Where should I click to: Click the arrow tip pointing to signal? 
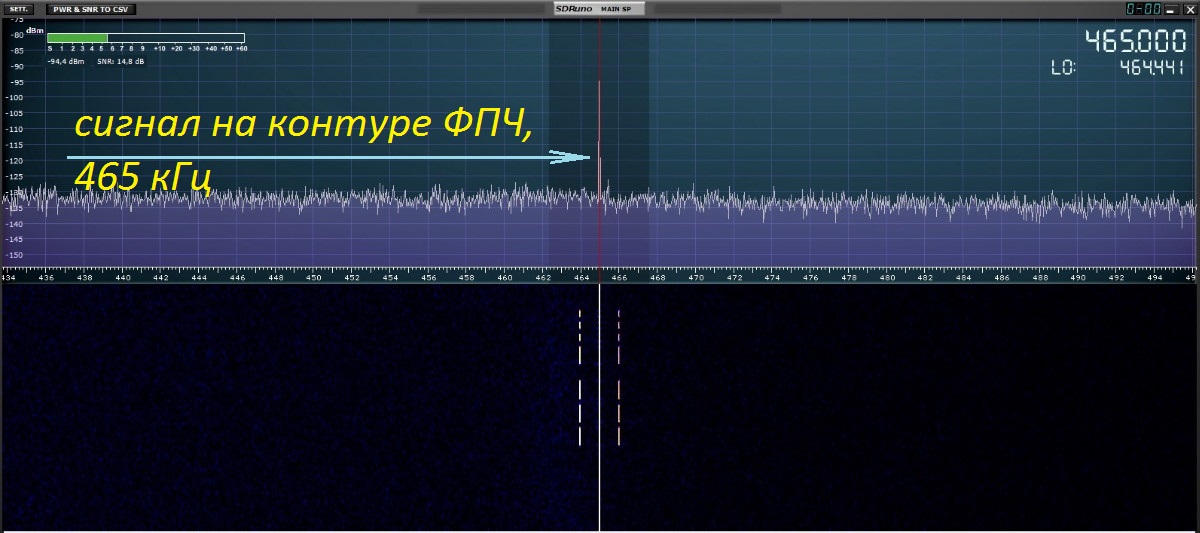[x=587, y=157]
